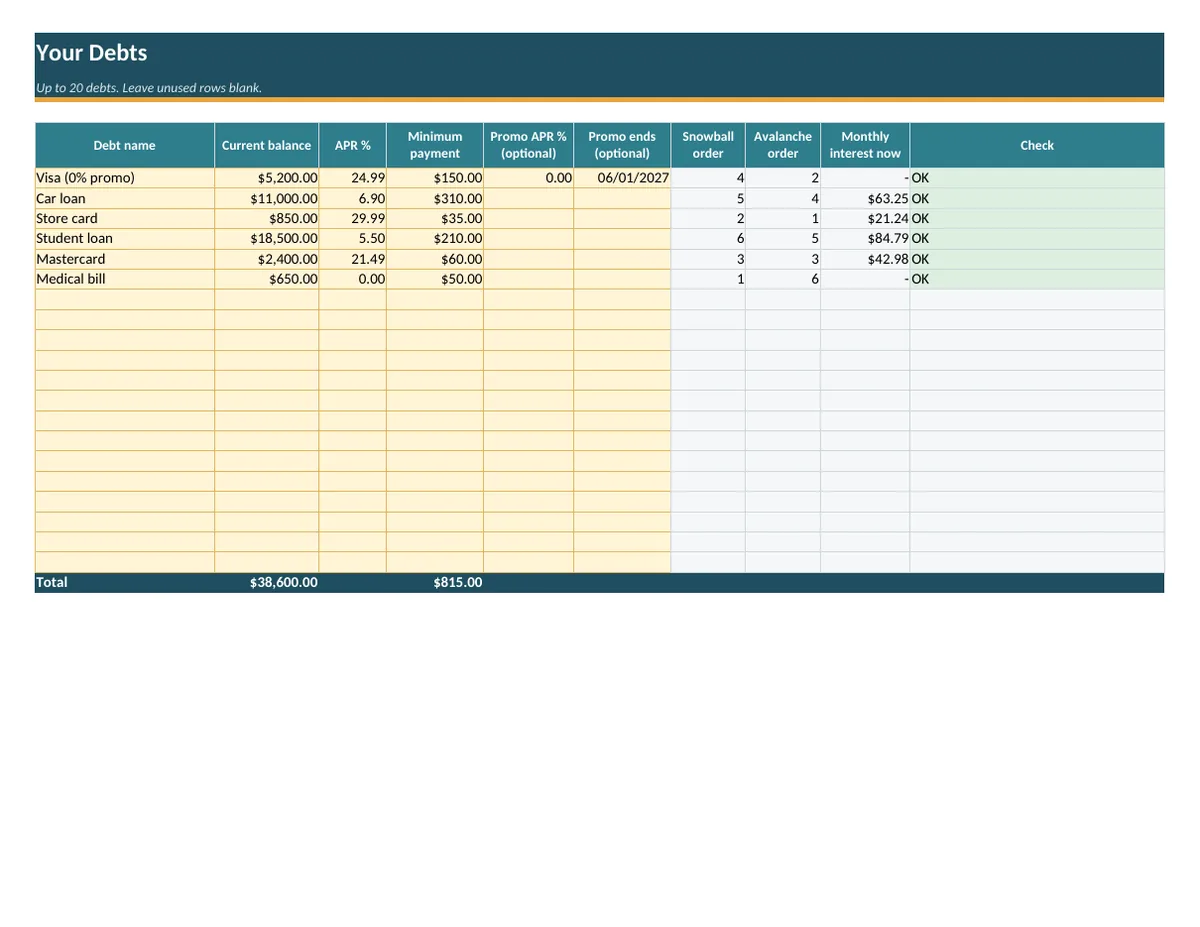Click the empty Promo ends cell for Mastercard
The image size is (1200, 927).
pyautogui.click(x=622, y=259)
